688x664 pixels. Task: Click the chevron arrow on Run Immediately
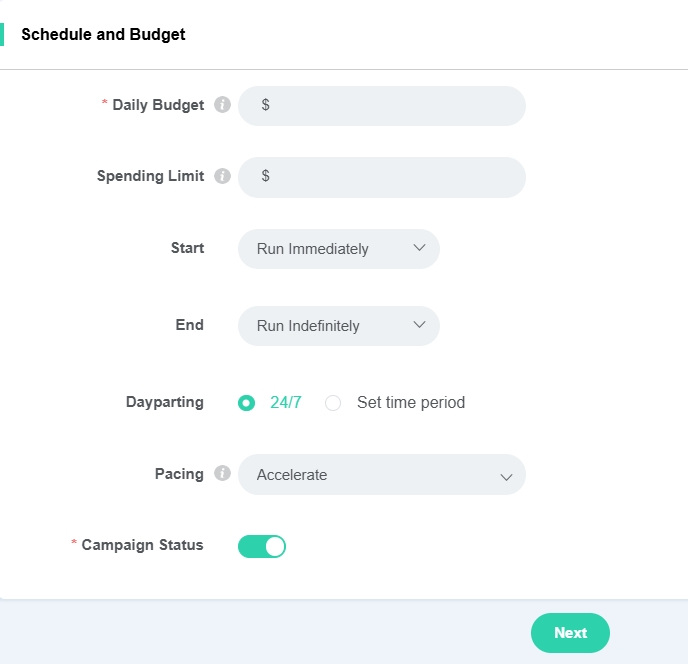pos(419,248)
